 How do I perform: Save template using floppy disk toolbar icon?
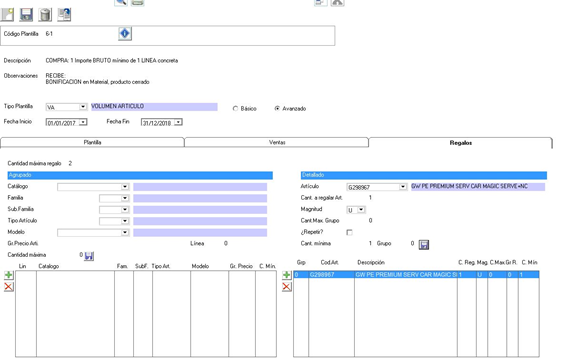[26, 14]
